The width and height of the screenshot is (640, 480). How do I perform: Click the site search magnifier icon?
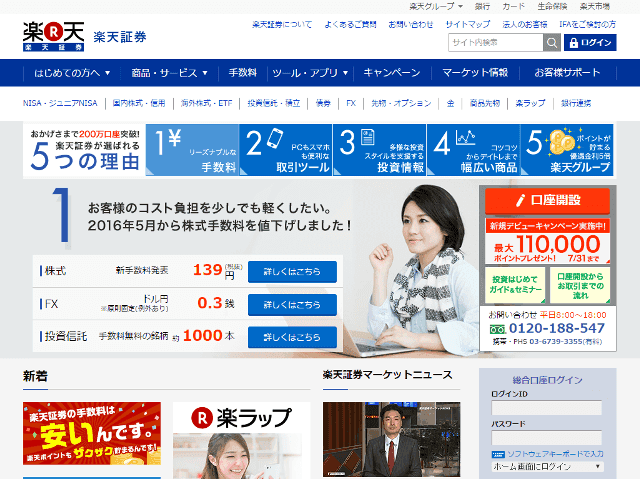[552, 42]
